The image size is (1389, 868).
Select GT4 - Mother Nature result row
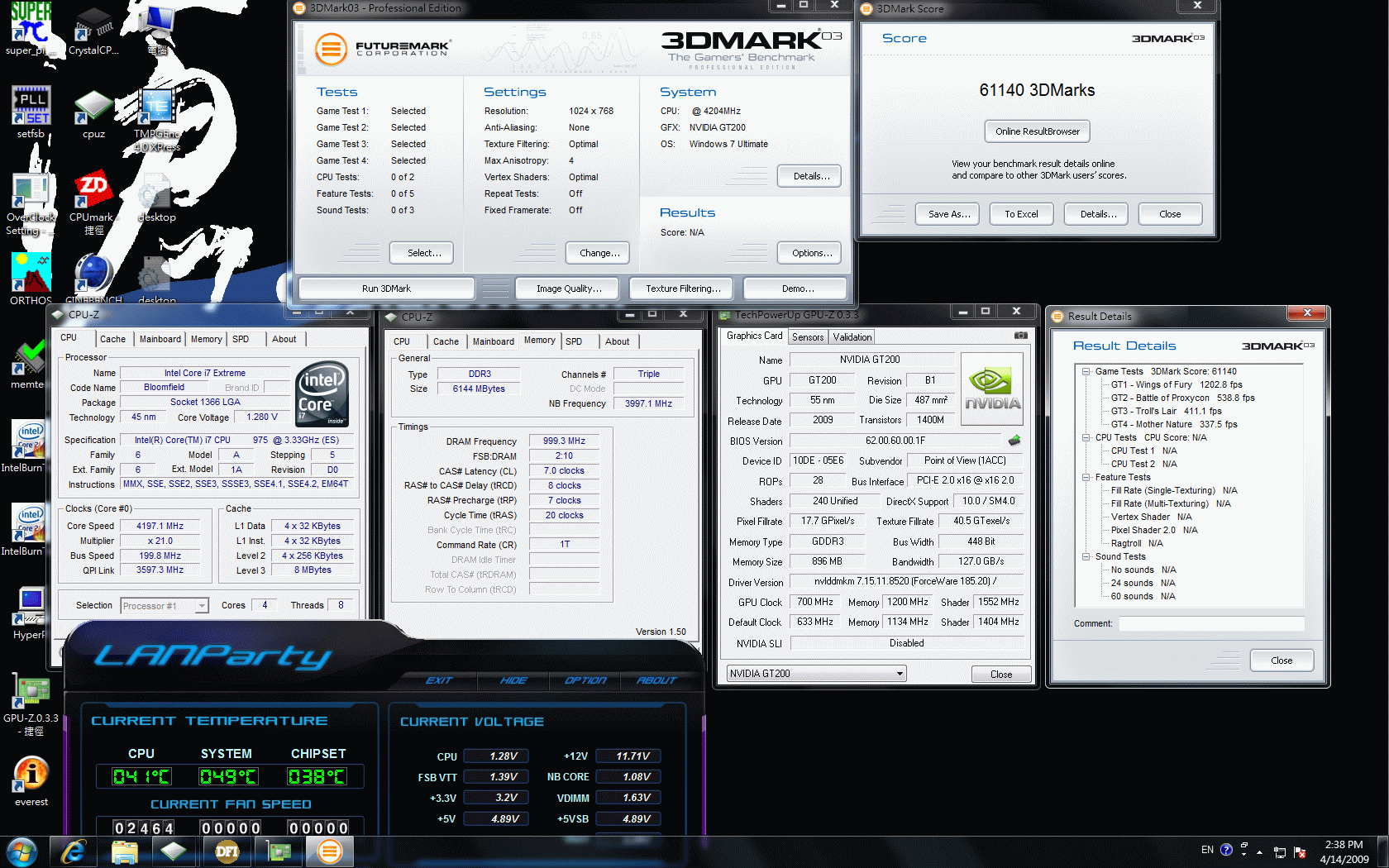click(1174, 424)
